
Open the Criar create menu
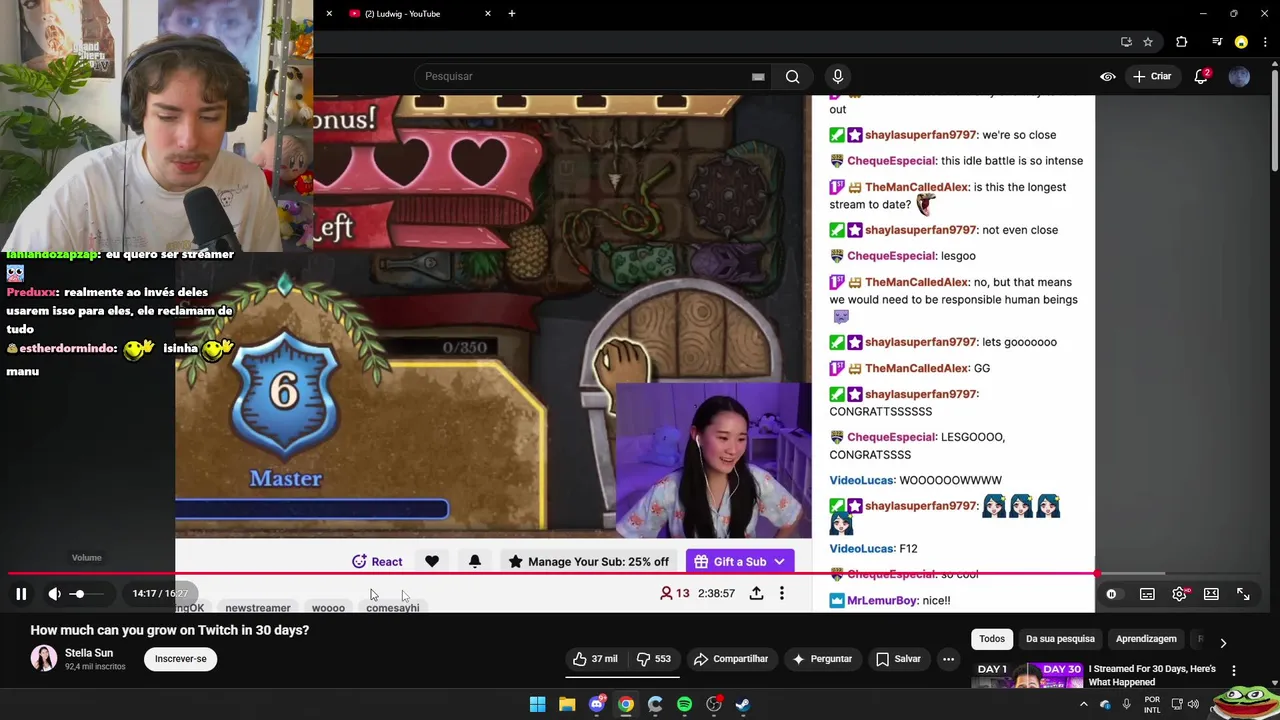(x=1151, y=76)
